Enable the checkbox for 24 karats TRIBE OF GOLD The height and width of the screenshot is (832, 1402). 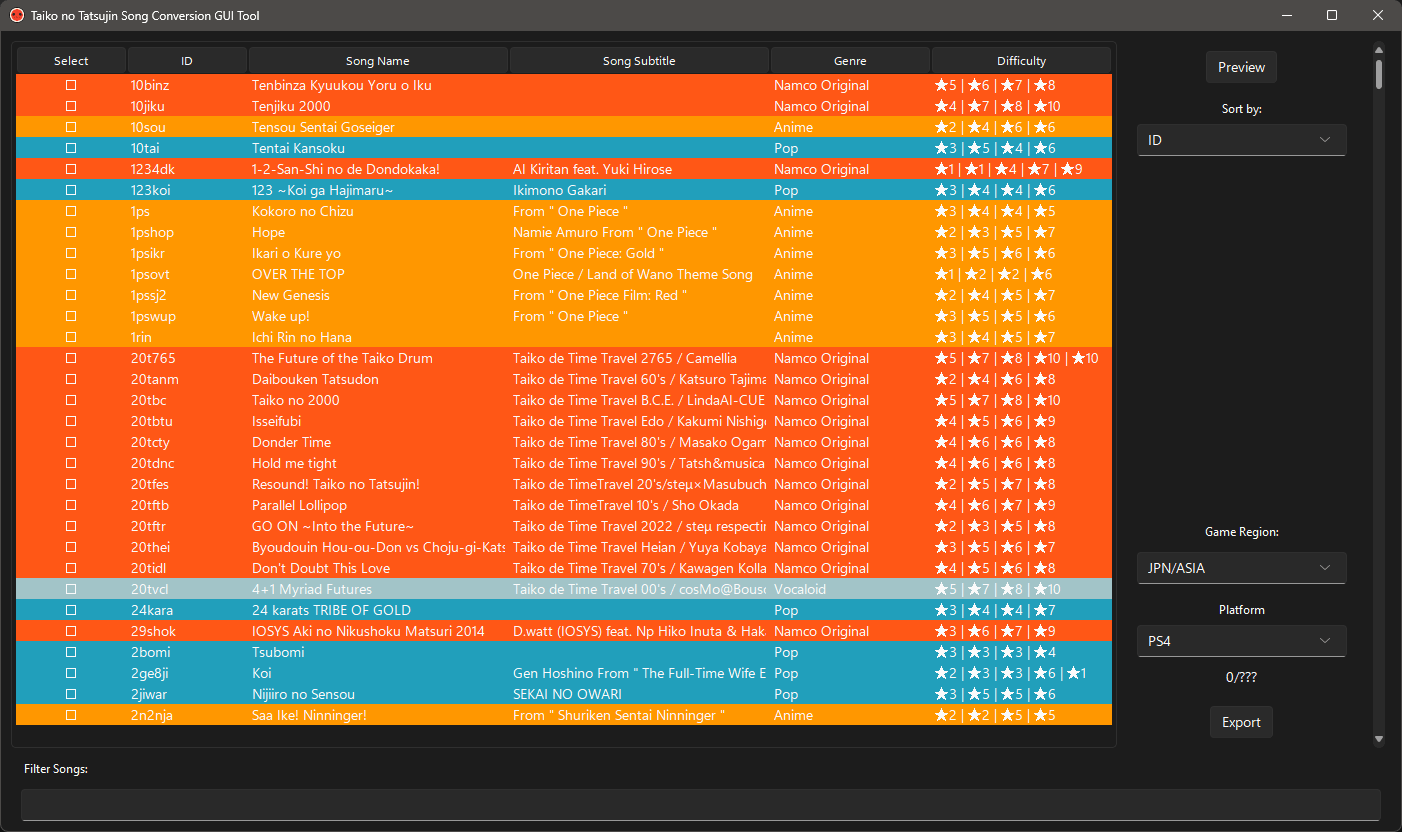pos(70,610)
